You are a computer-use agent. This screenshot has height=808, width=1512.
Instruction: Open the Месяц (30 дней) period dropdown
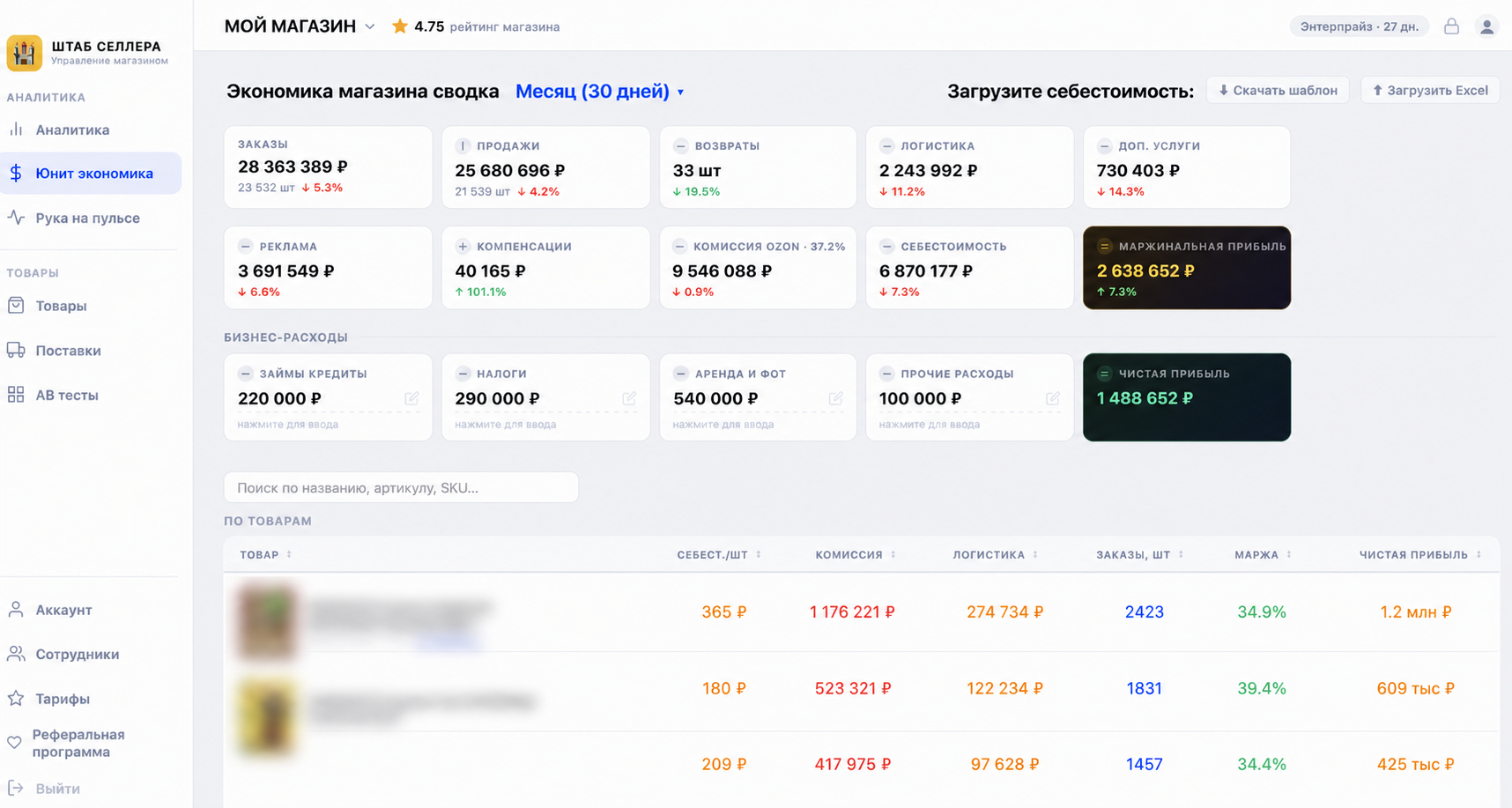pos(600,92)
